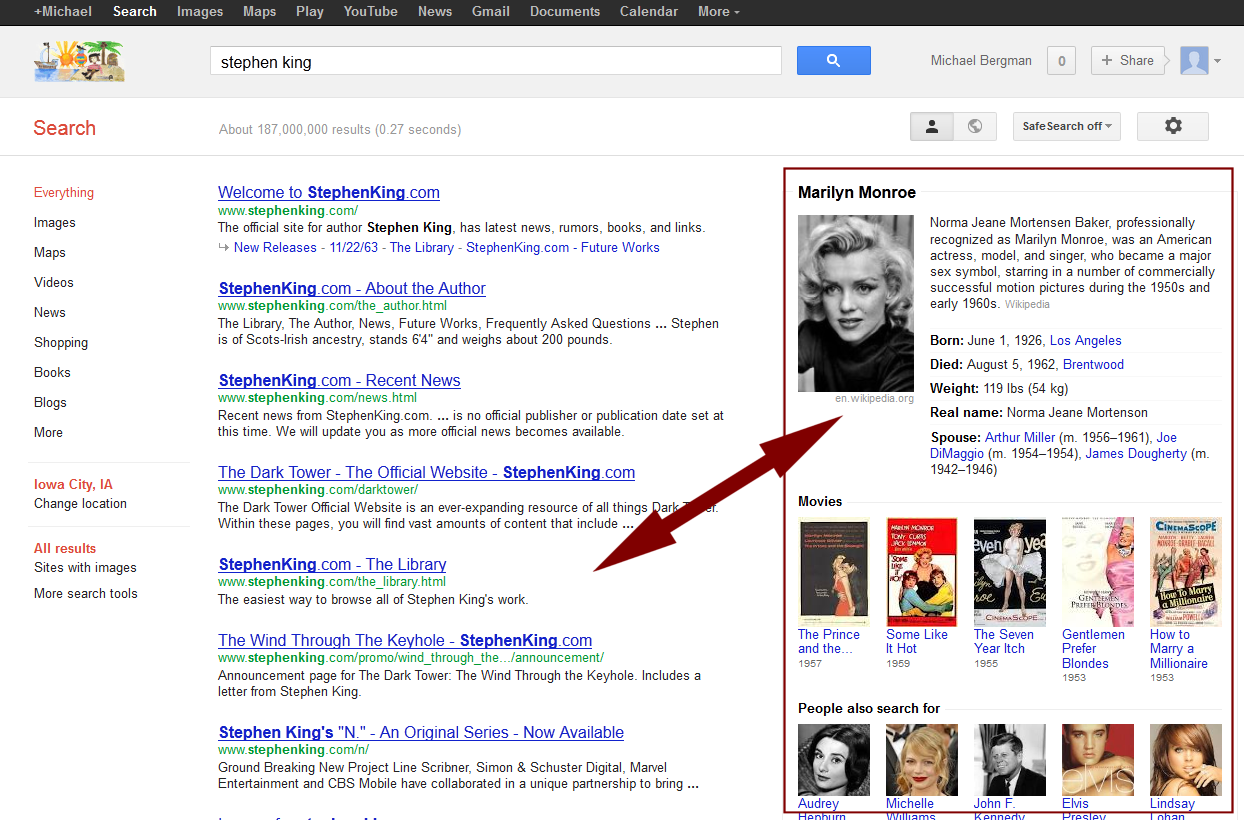Open The Seven Year Itch poster
Screen dimensions: 1244x820
click(x=1010, y=572)
